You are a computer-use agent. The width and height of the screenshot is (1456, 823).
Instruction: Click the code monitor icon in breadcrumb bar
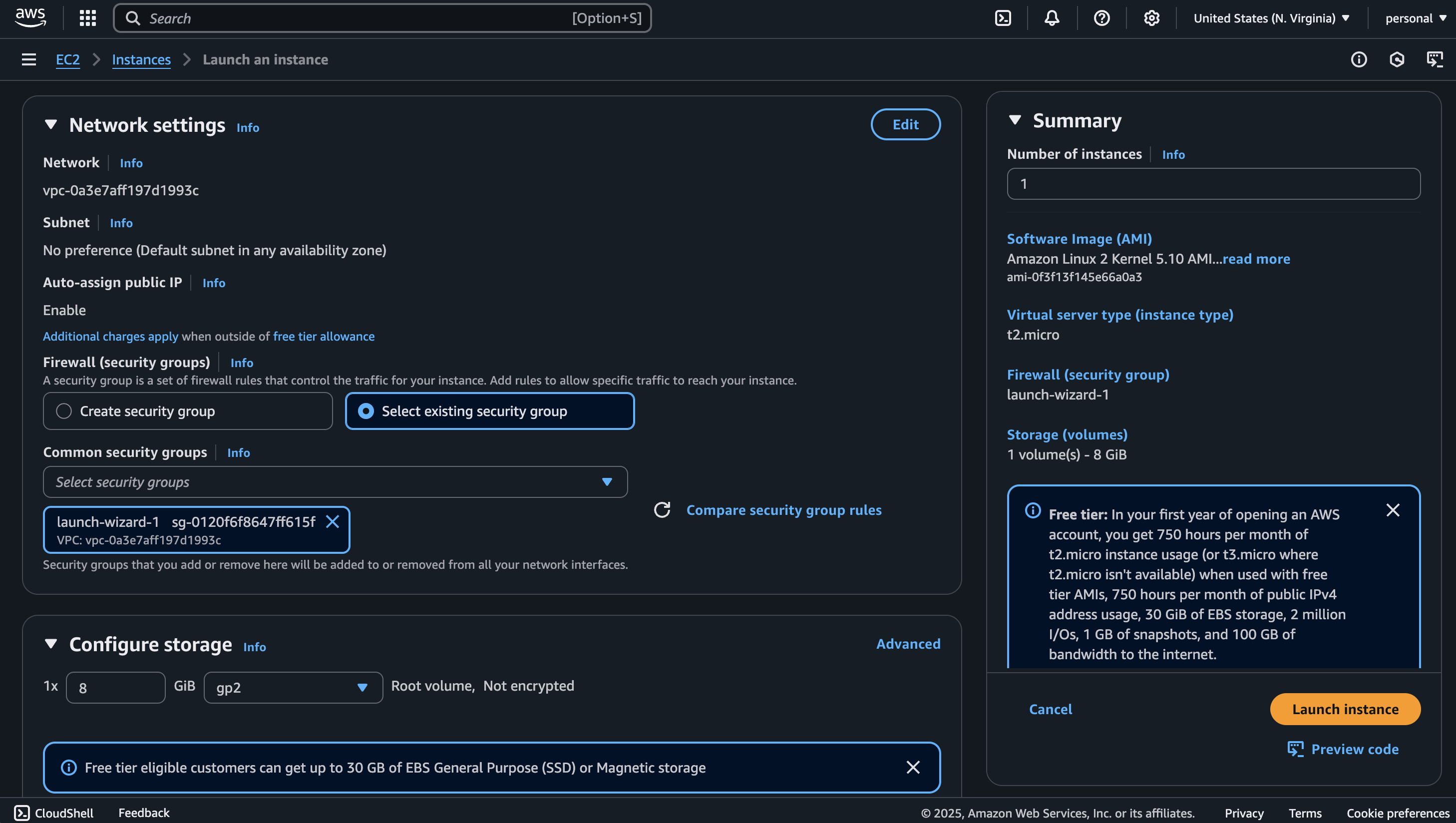1435,59
